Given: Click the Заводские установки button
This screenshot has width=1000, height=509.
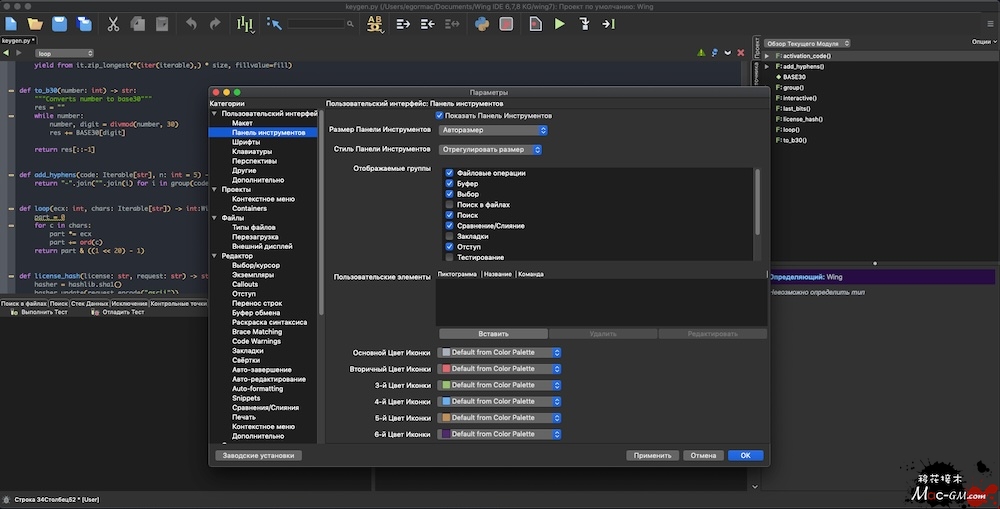Looking at the screenshot, I should coord(258,455).
